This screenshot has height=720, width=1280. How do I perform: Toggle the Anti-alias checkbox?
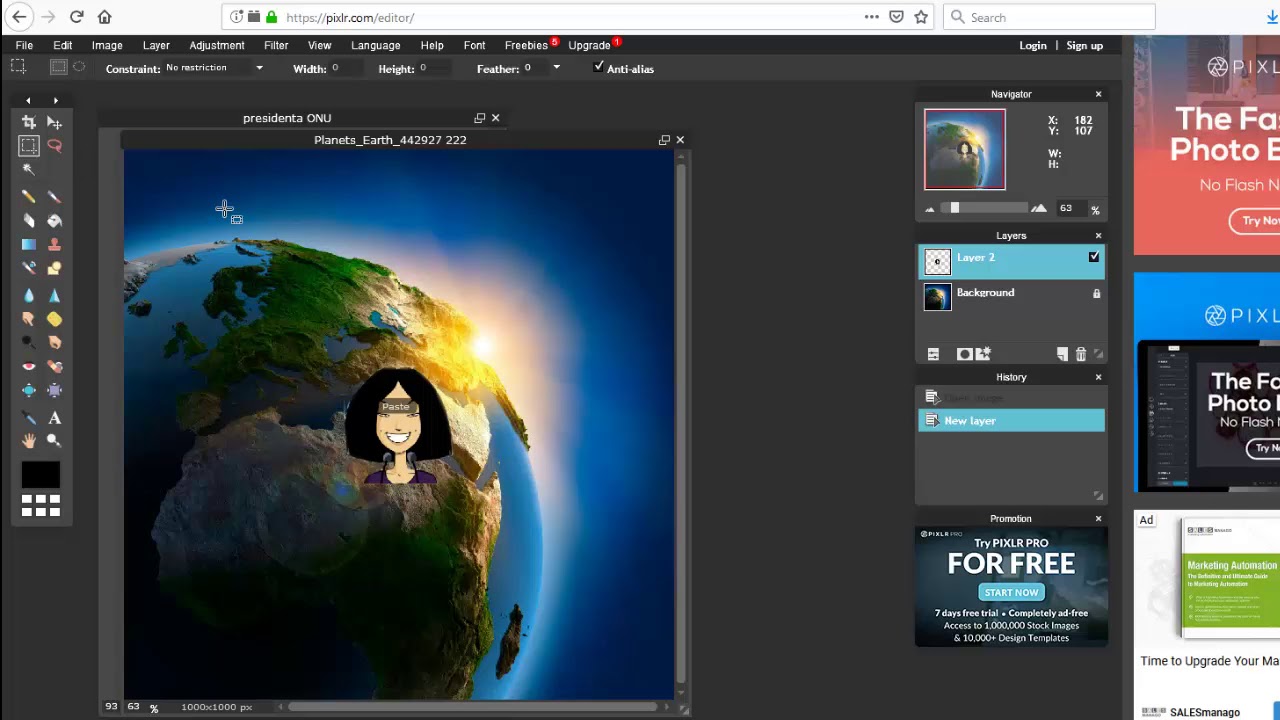(x=598, y=68)
